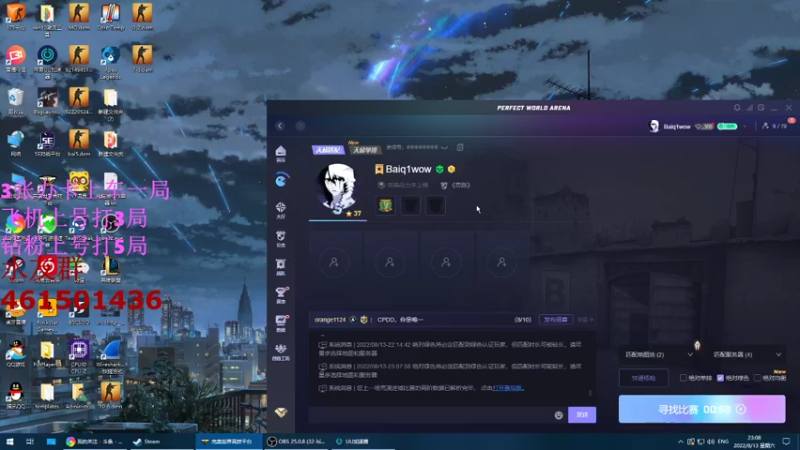Switch input language from ENG in the tray
Viewport: 800px width, 450px height.
723,442
